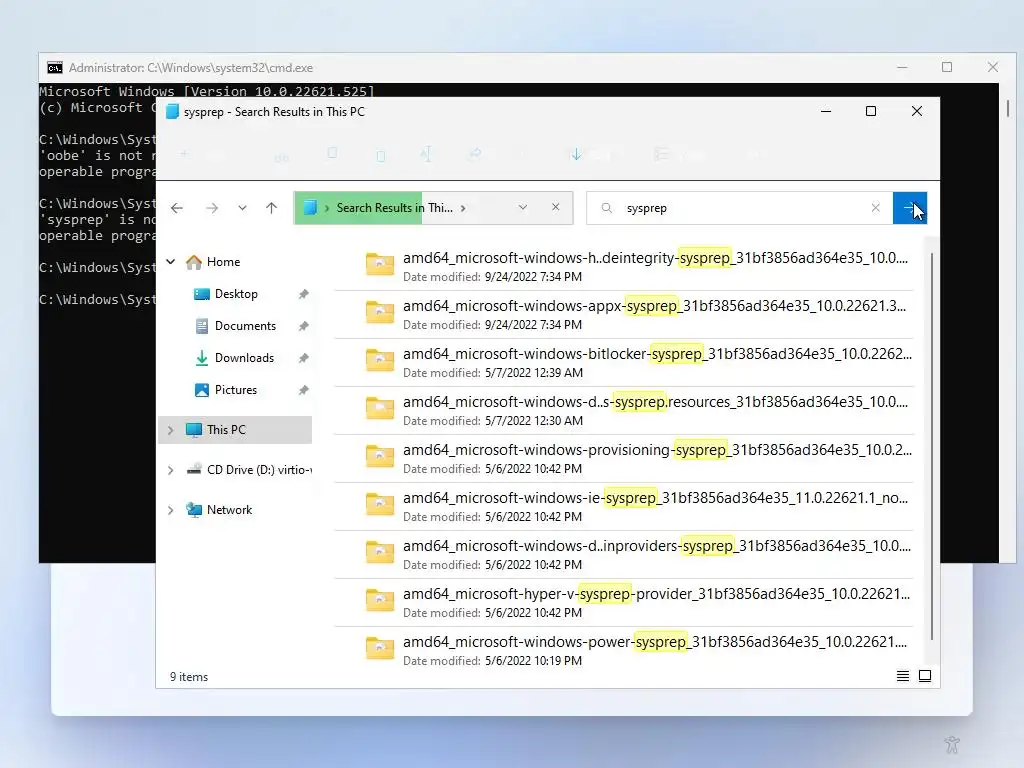Focus the sysprep search field
The height and width of the screenshot is (768, 1024).
(x=740, y=208)
